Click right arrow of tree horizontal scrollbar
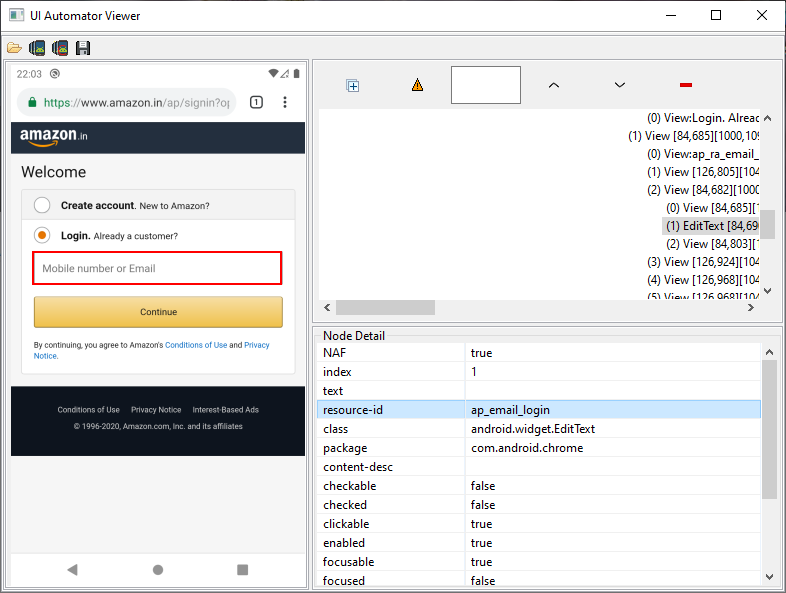The image size is (786, 593). pos(750,307)
